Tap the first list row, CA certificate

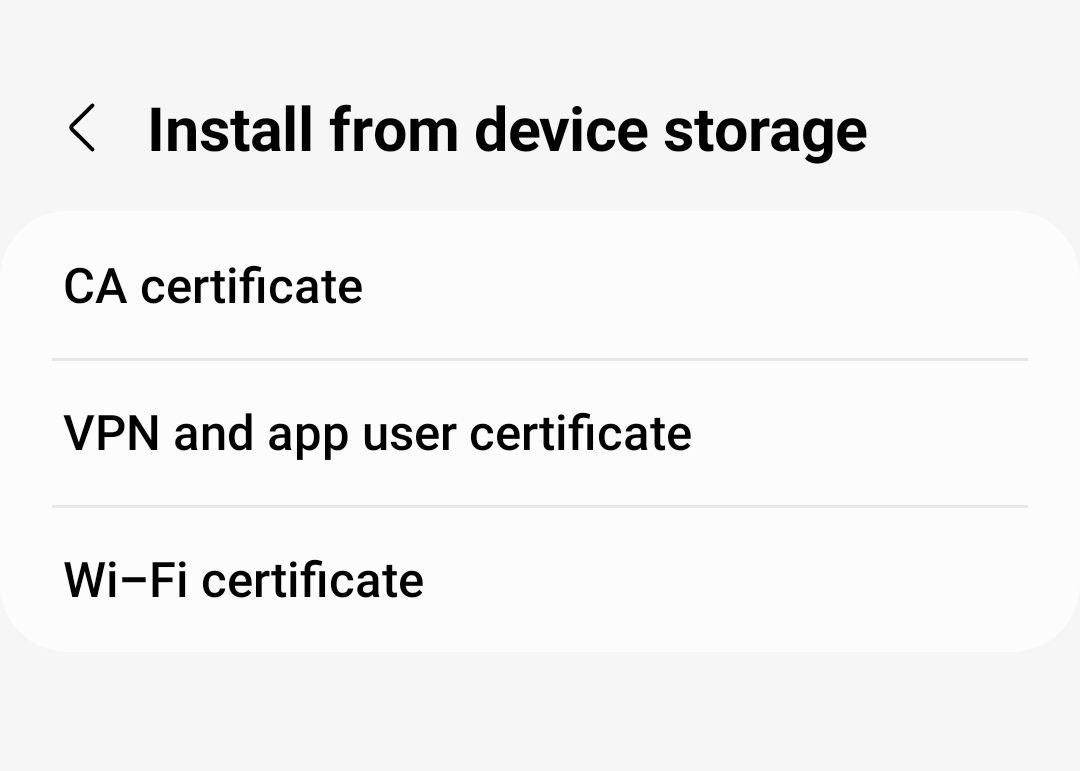pyautogui.click(x=540, y=287)
